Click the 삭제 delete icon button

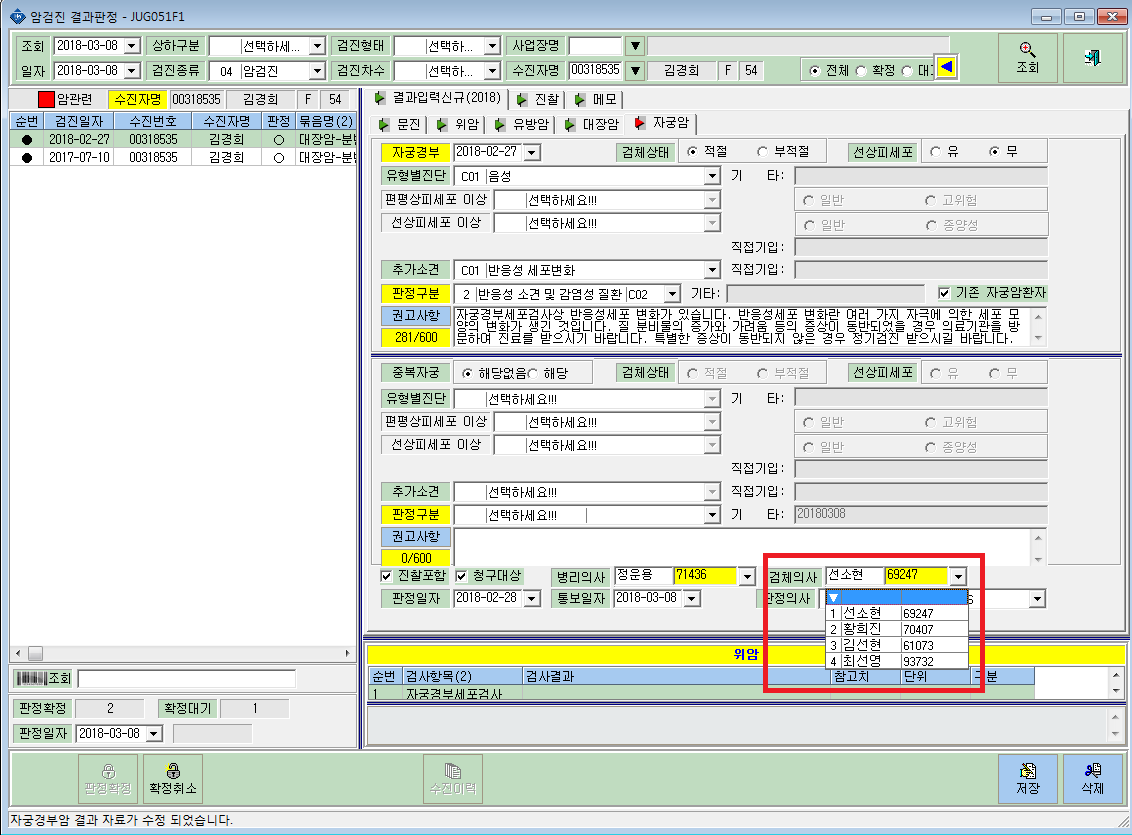click(1092, 779)
